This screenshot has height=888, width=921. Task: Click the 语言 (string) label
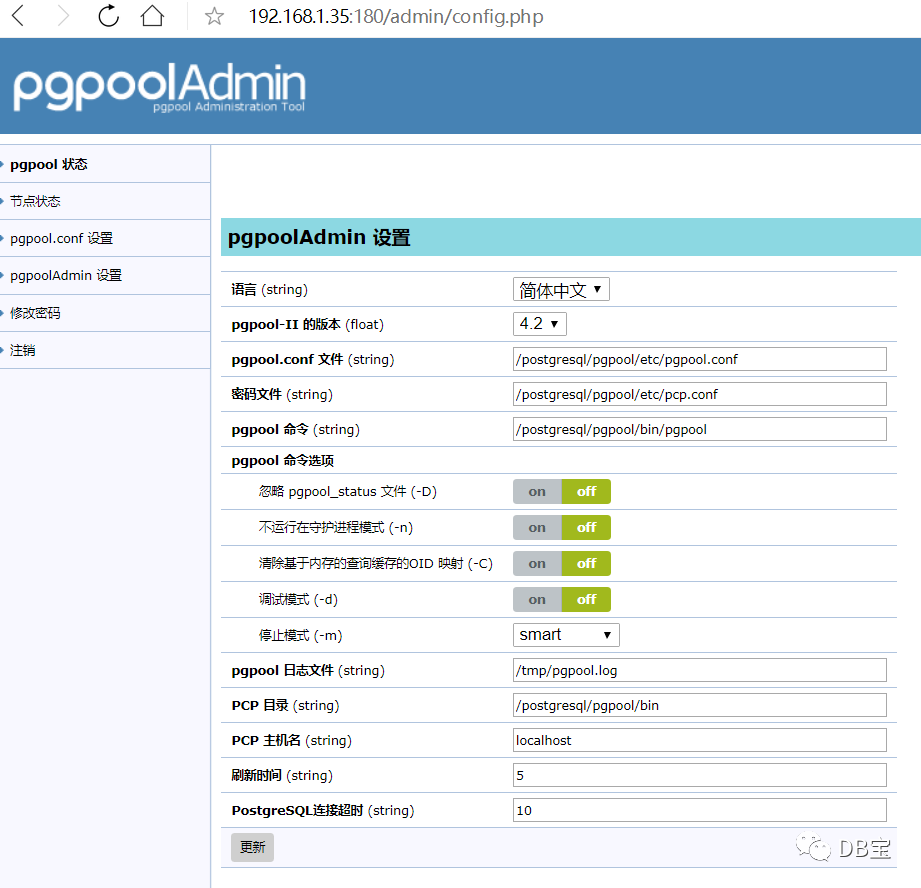tap(270, 290)
